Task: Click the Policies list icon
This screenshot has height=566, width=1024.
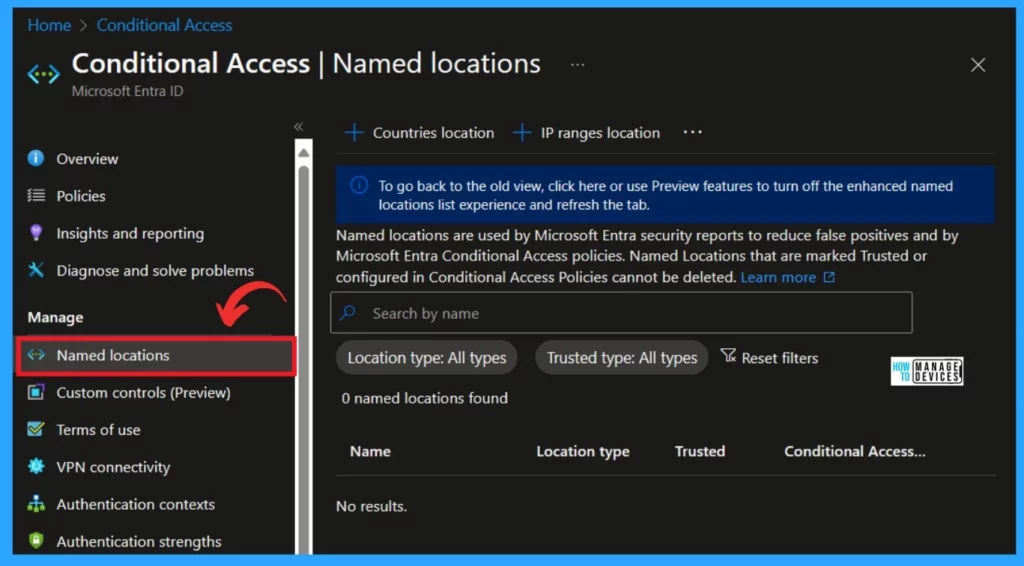Action: click(36, 195)
